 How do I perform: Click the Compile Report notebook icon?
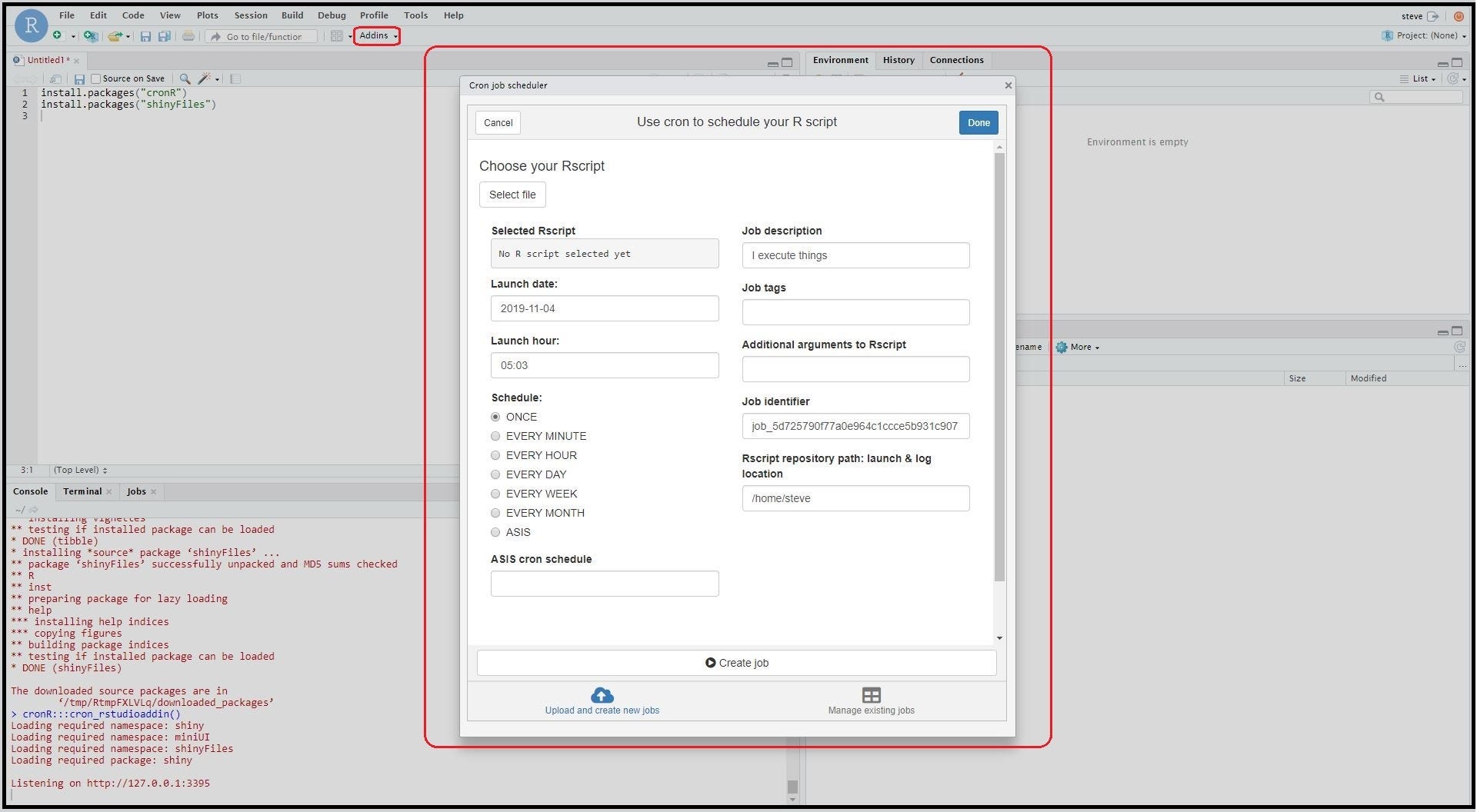(235, 78)
